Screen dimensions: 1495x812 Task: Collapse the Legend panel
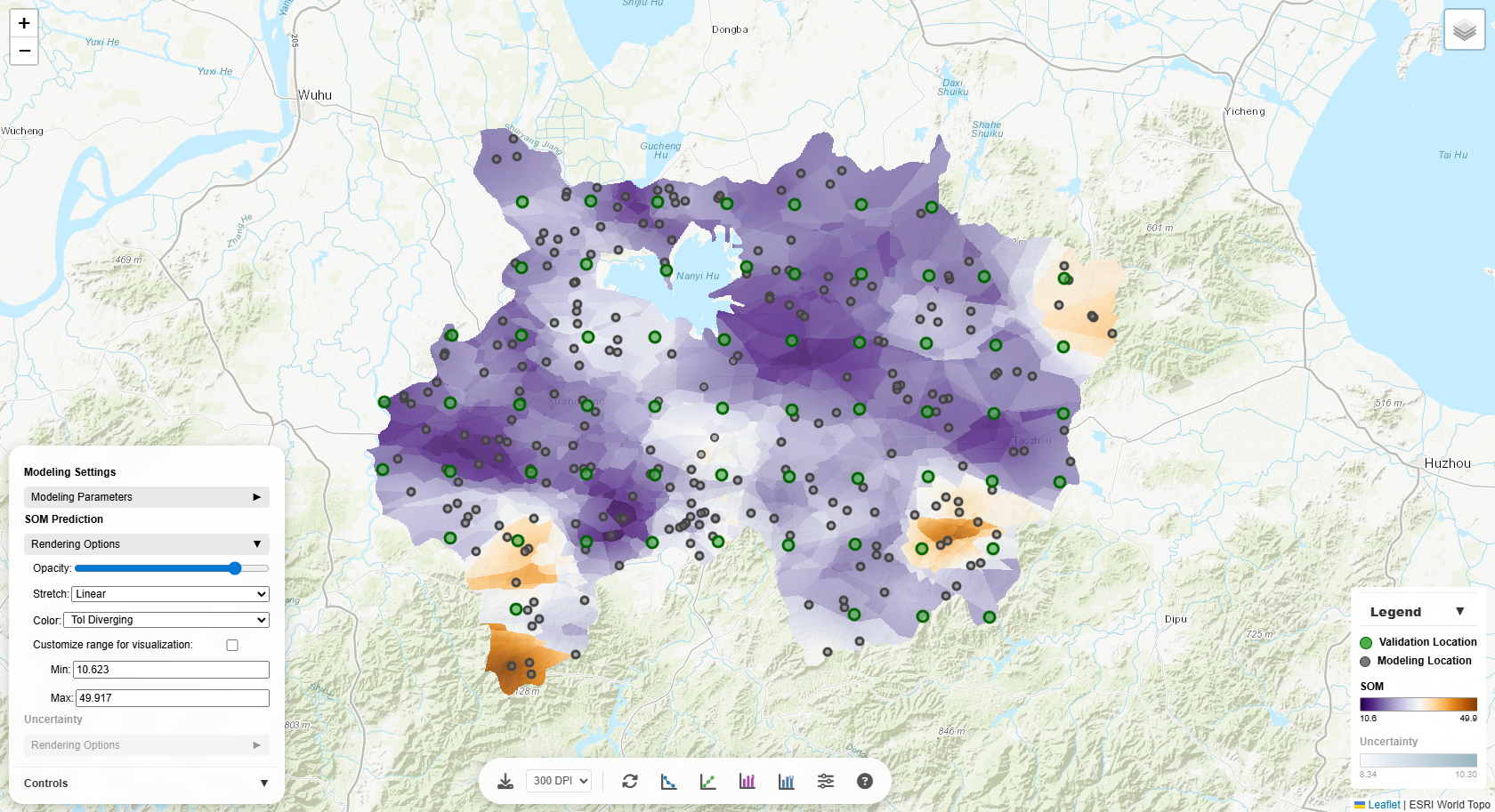point(1460,611)
